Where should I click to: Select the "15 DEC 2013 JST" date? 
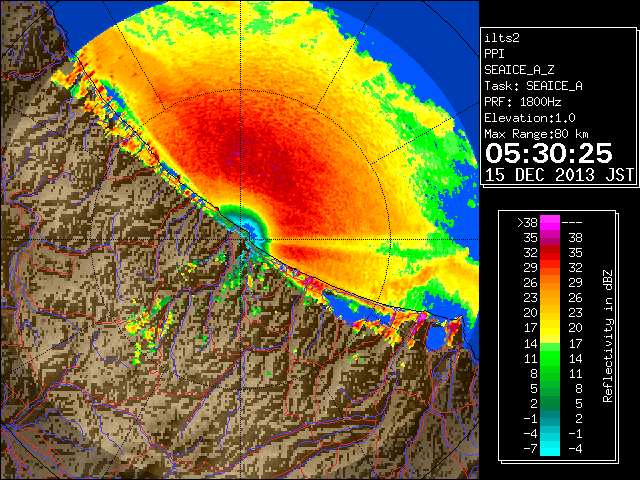click(x=559, y=175)
